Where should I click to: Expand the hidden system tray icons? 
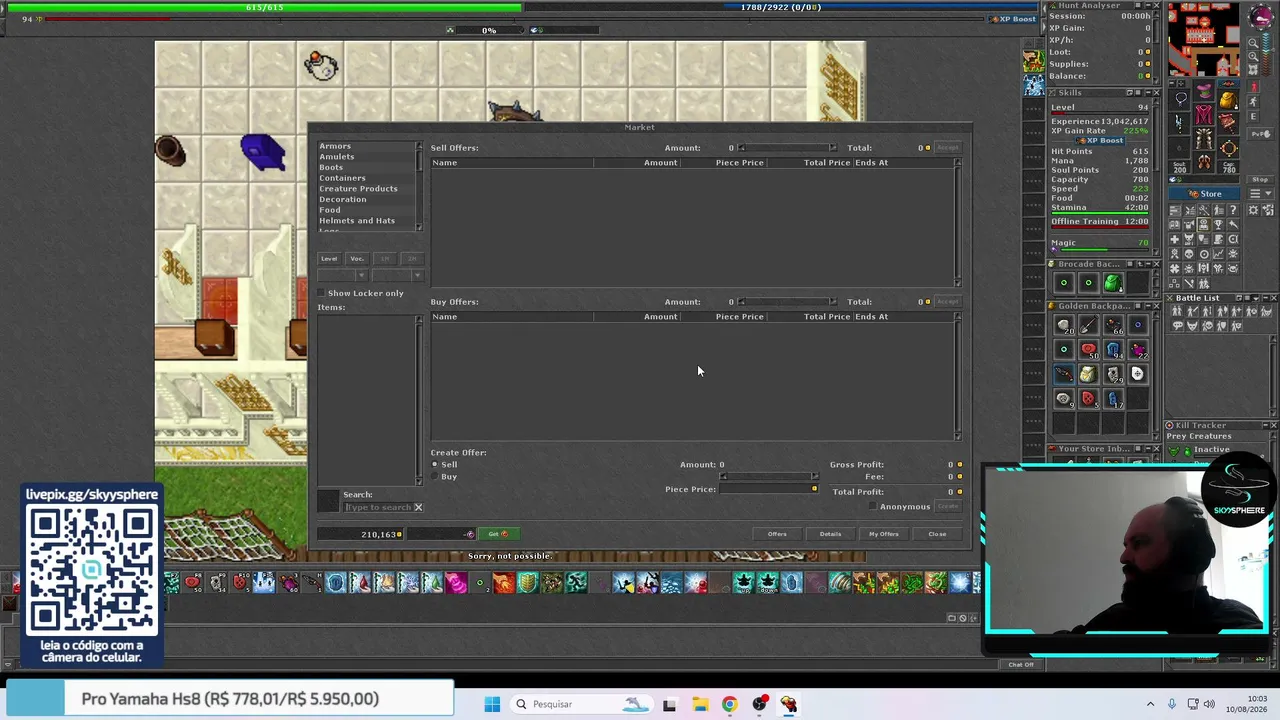pos(1150,704)
